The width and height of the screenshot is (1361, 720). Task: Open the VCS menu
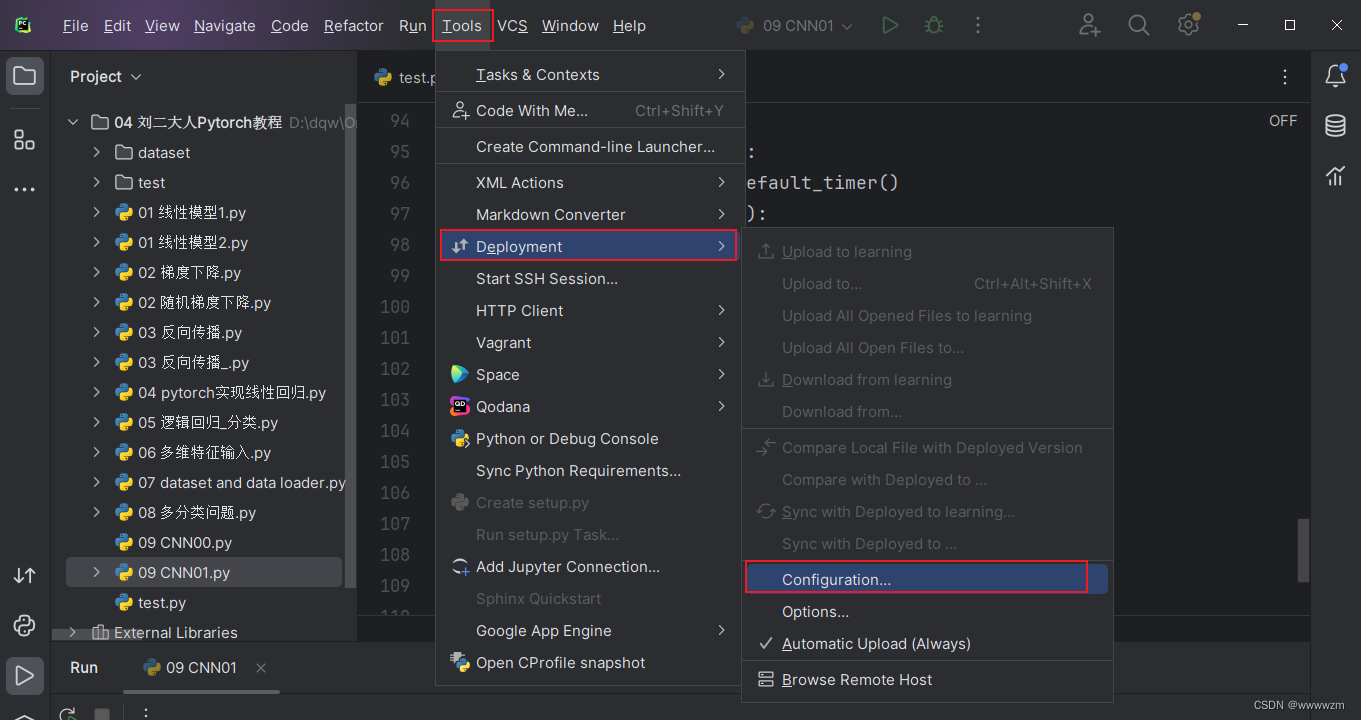click(x=512, y=26)
